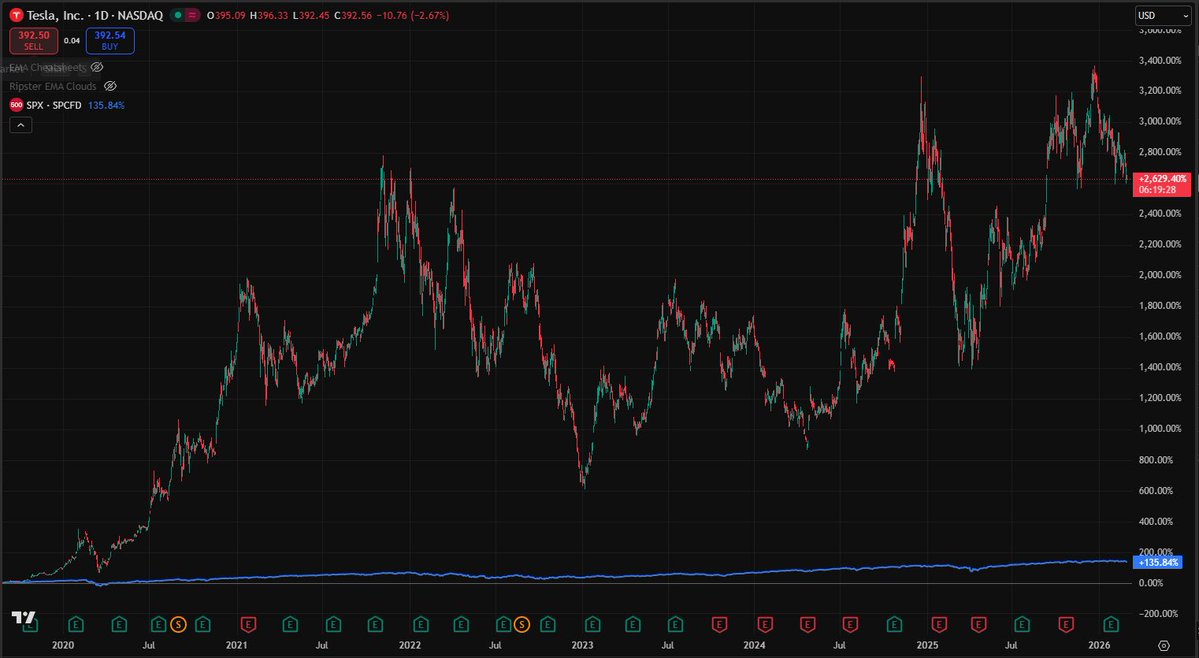The image size is (1199, 658).
Task: Show the EMA Cheatsheets indicator via eye icon
Action: 97,67
